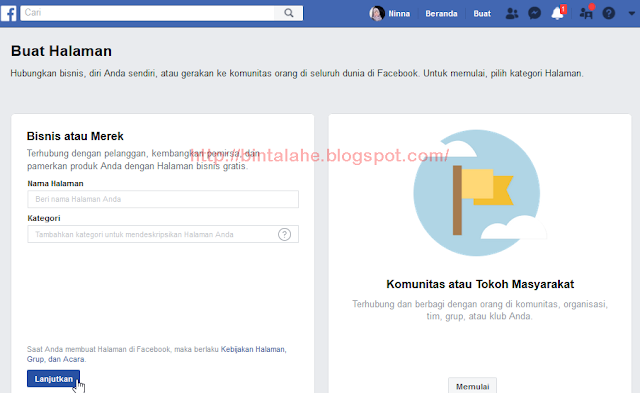
Task: Click the Komunitas atau Tokoh Masyarakat heading
Action: 480,284
